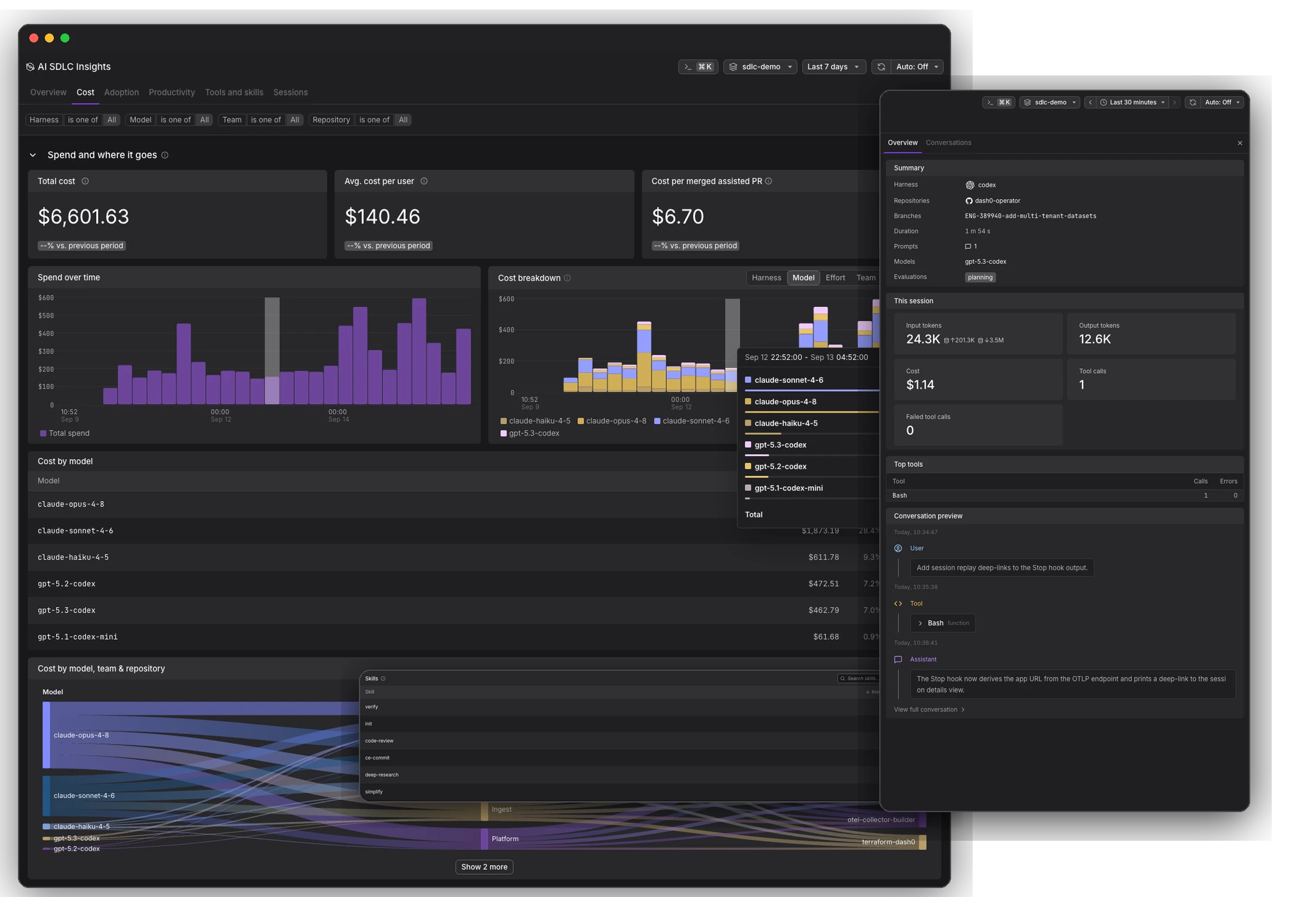Click the Tool code-brackets icon in conversation preview
Viewport: 1316px width, 897px height.
(x=898, y=604)
